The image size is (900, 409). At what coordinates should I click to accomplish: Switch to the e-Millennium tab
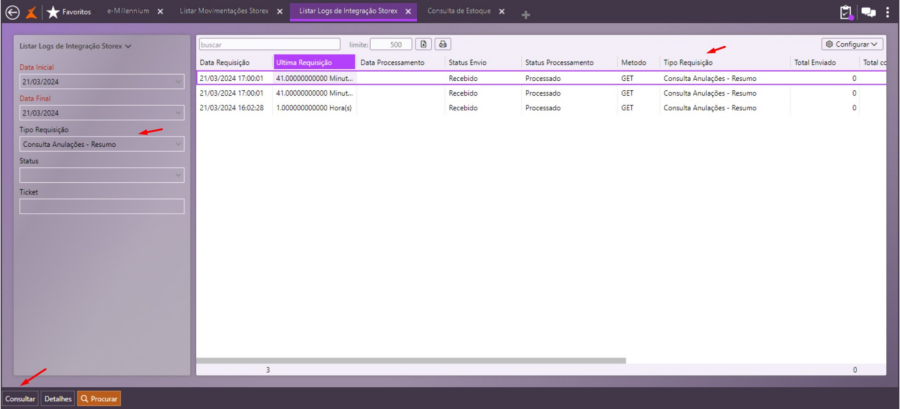pyautogui.click(x=129, y=11)
